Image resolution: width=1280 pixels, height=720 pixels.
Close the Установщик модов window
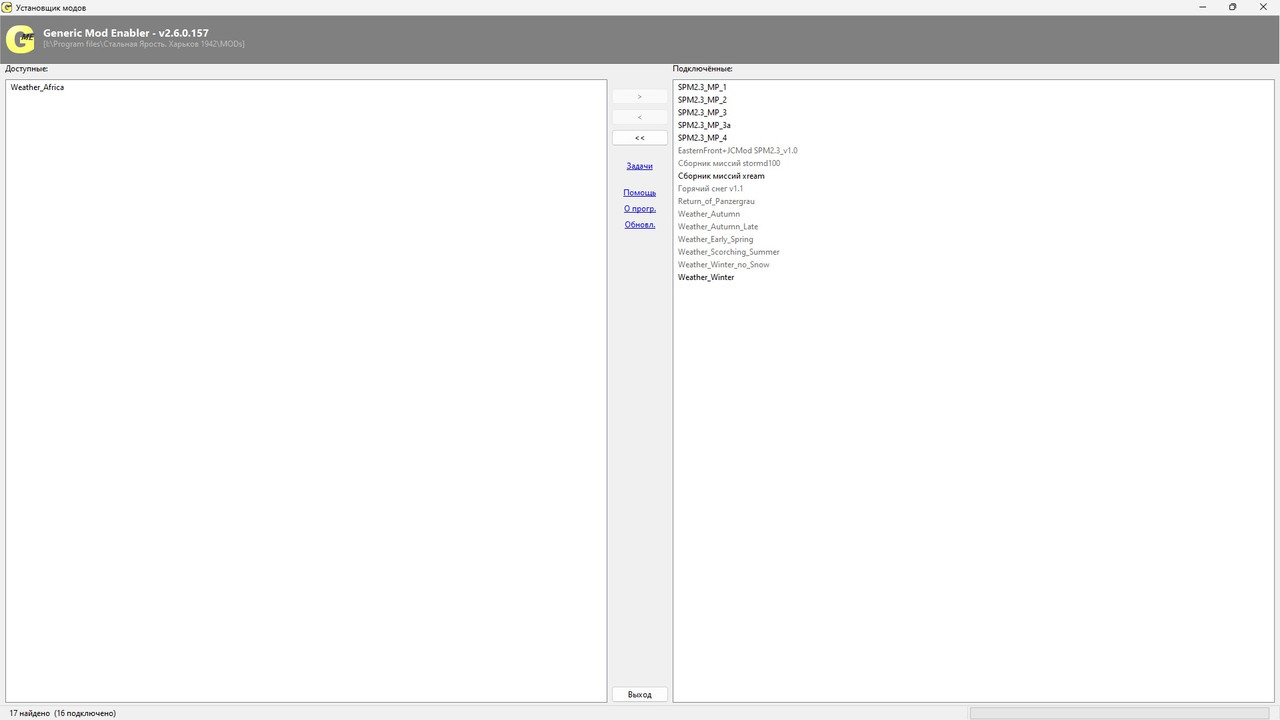coord(1264,7)
